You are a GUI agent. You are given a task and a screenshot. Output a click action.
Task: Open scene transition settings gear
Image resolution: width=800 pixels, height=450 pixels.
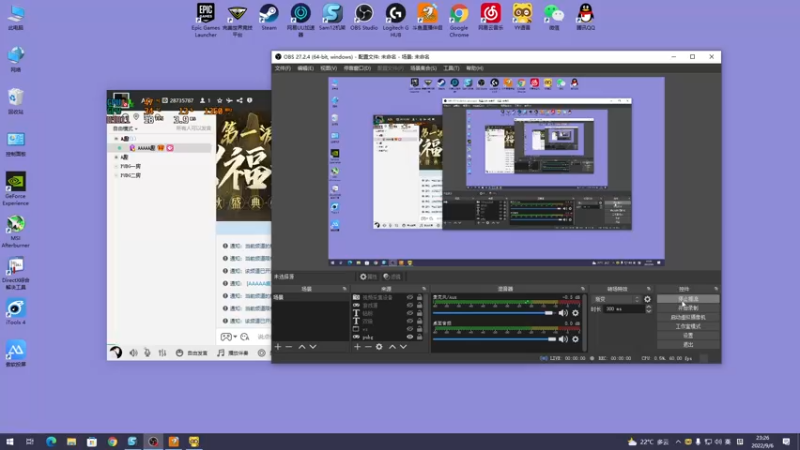647,299
